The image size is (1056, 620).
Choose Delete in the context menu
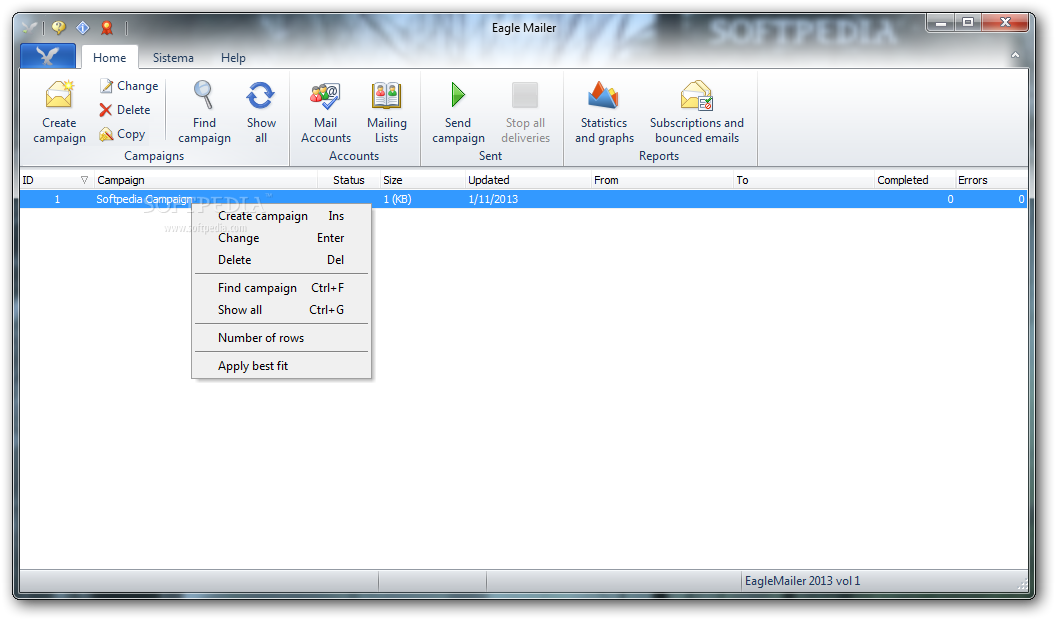point(282,260)
